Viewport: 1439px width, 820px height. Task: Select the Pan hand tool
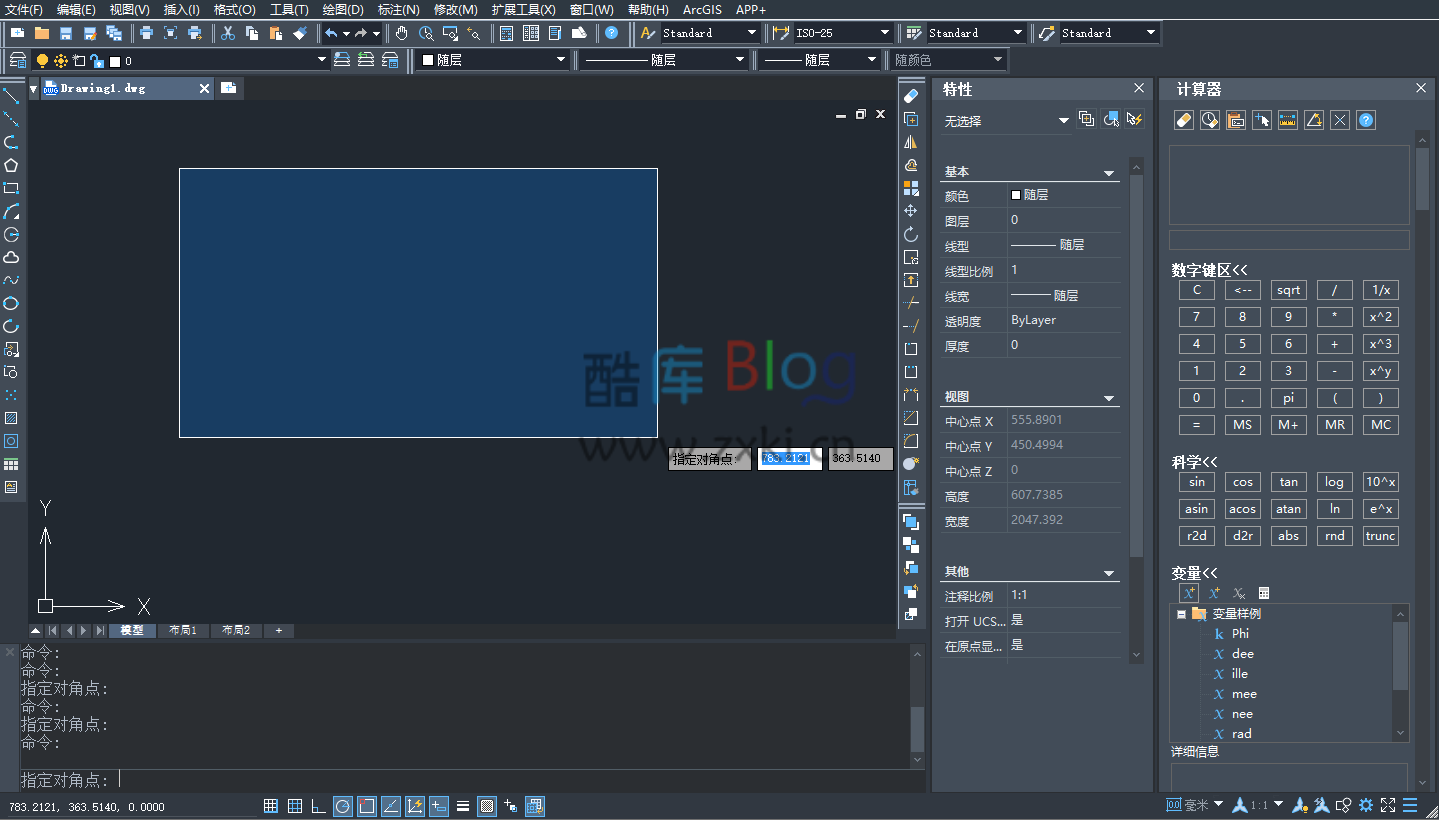coord(401,33)
